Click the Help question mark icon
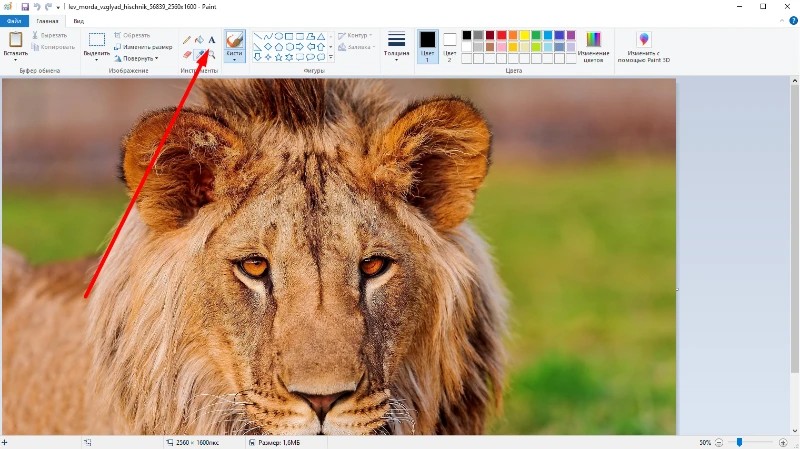 pyautogui.click(x=791, y=20)
